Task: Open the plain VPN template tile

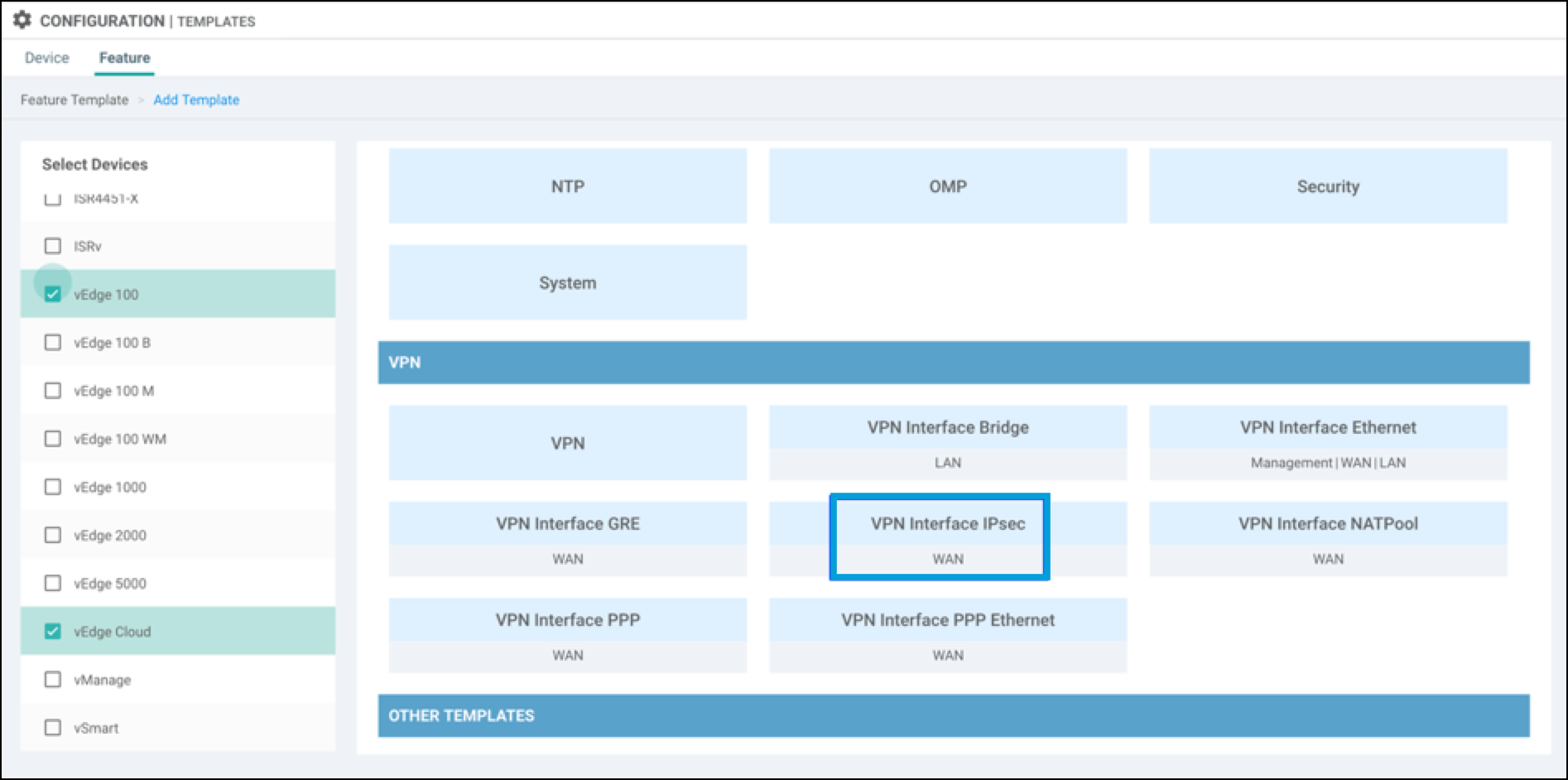Action: (x=568, y=443)
